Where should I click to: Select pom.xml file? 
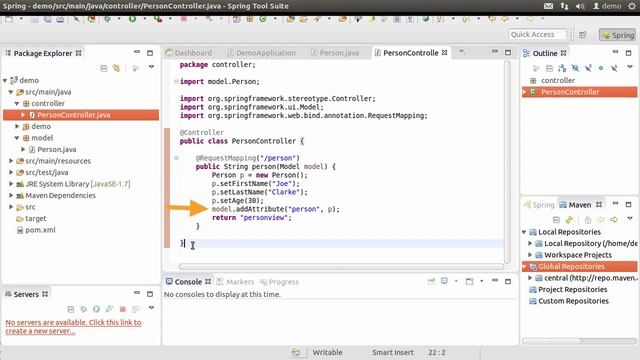tap(36, 230)
